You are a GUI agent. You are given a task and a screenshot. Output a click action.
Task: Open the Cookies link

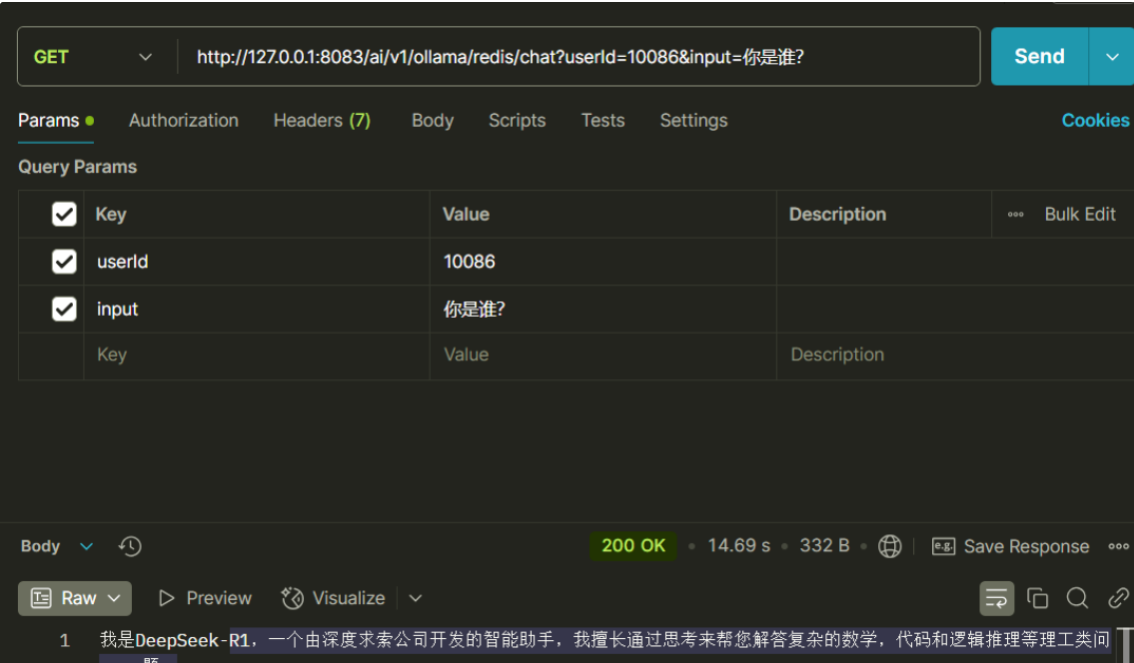point(1095,120)
